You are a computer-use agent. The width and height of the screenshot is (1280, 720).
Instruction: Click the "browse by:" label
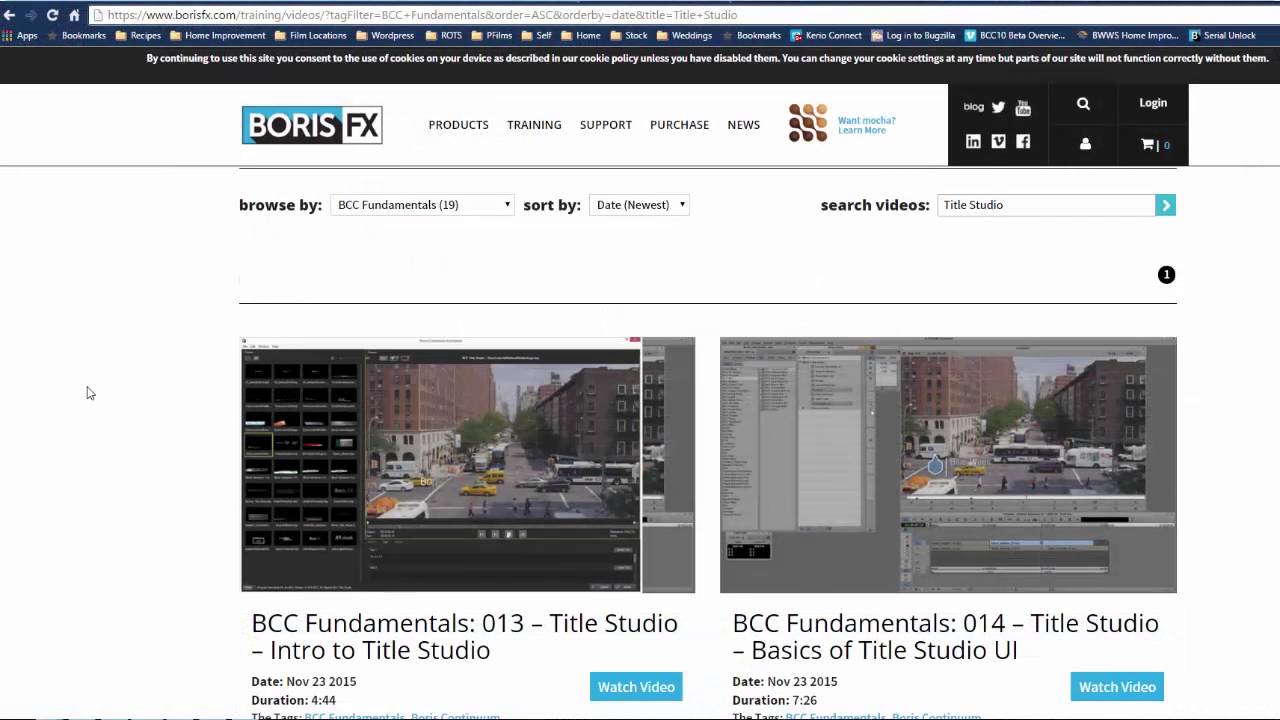point(280,205)
